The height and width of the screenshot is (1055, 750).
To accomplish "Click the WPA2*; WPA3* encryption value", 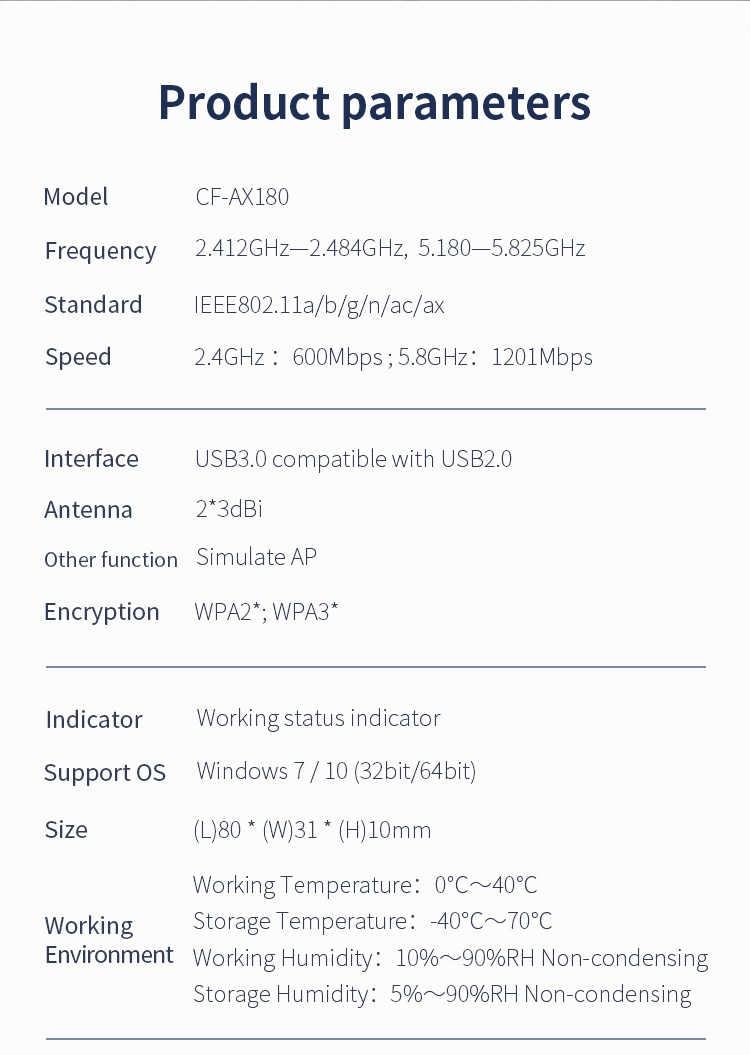I will click(x=266, y=611).
